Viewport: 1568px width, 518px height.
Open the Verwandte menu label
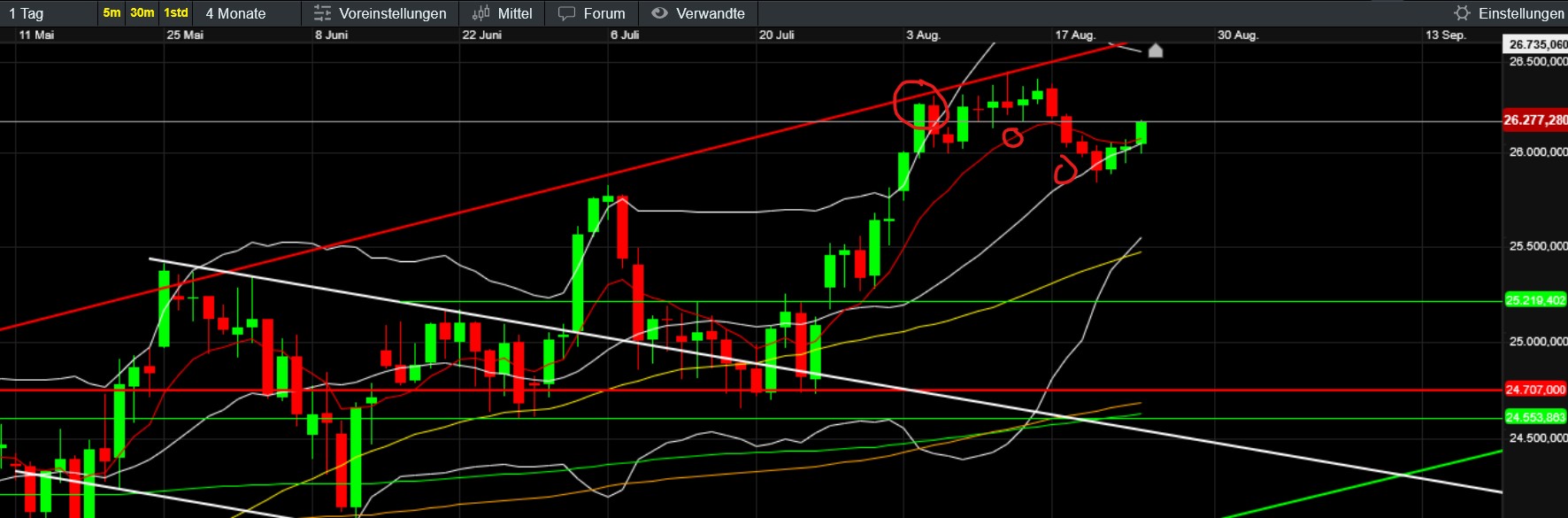click(x=711, y=13)
